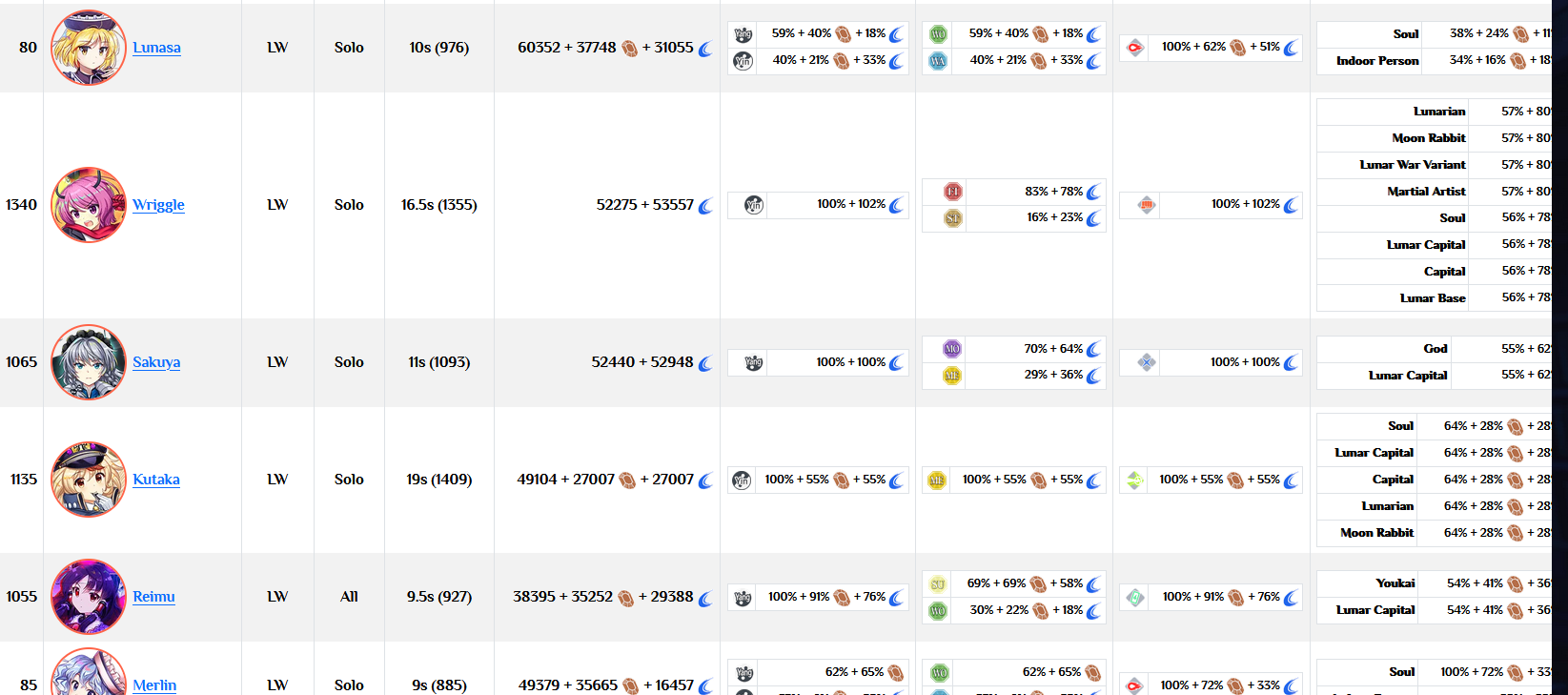The height and width of the screenshot is (695, 1568).
Task: Click the red FI fire element icon
Action: [952, 192]
